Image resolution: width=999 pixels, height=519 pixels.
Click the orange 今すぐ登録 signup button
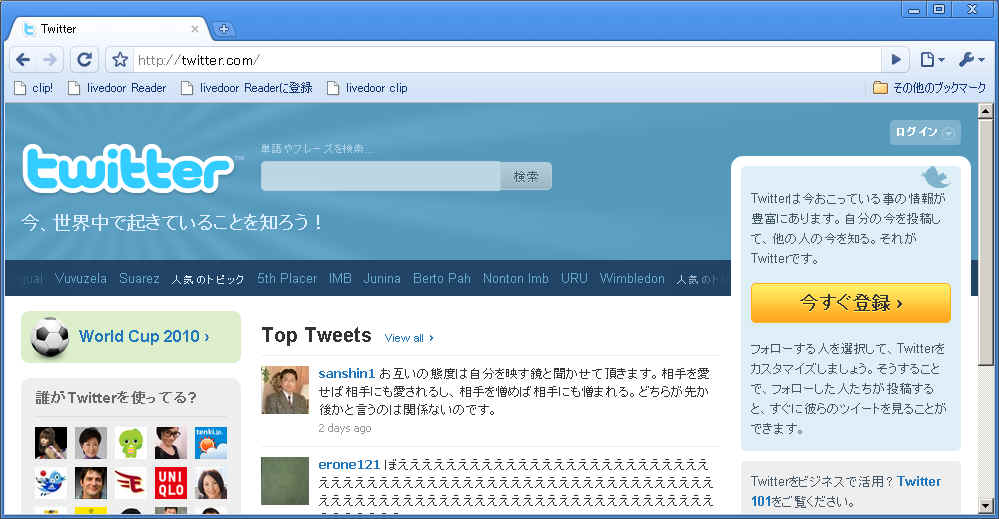point(851,302)
